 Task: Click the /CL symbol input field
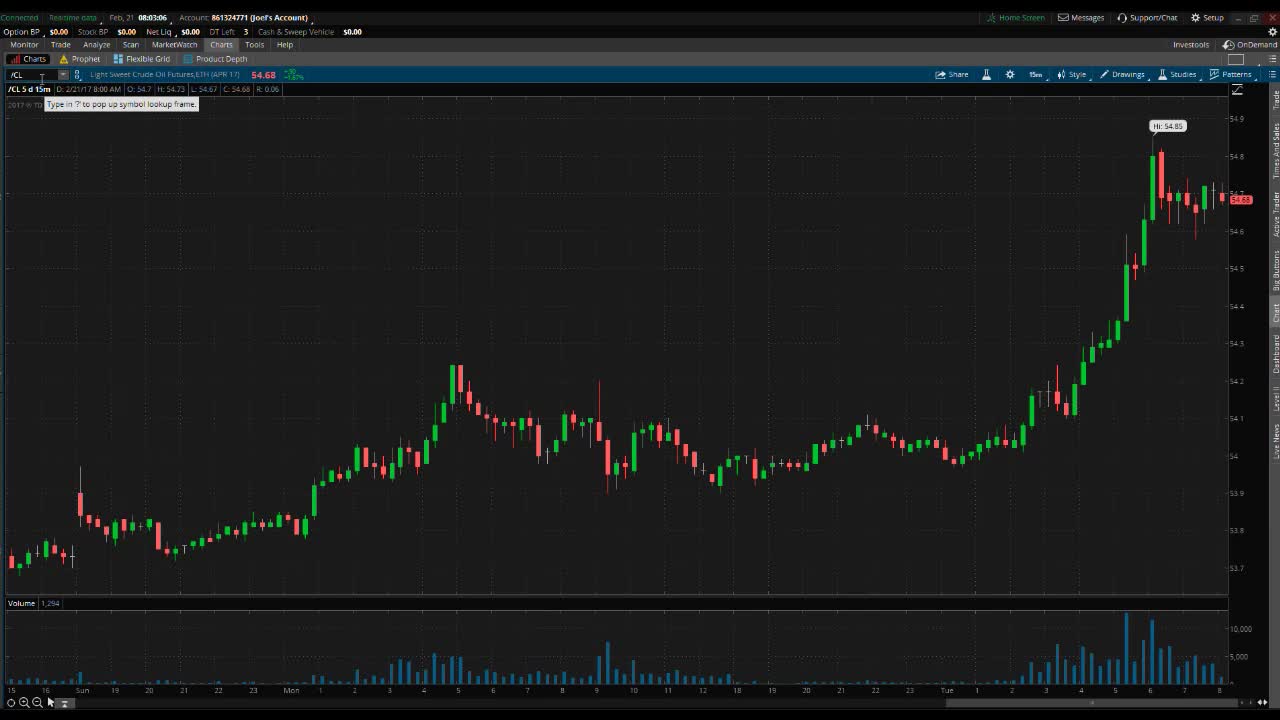coord(31,75)
